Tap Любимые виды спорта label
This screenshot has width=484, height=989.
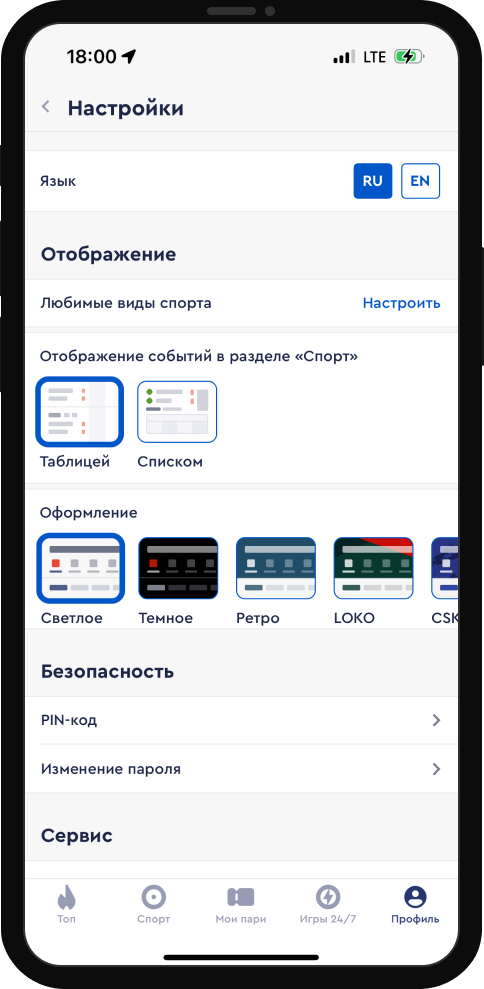pos(126,303)
